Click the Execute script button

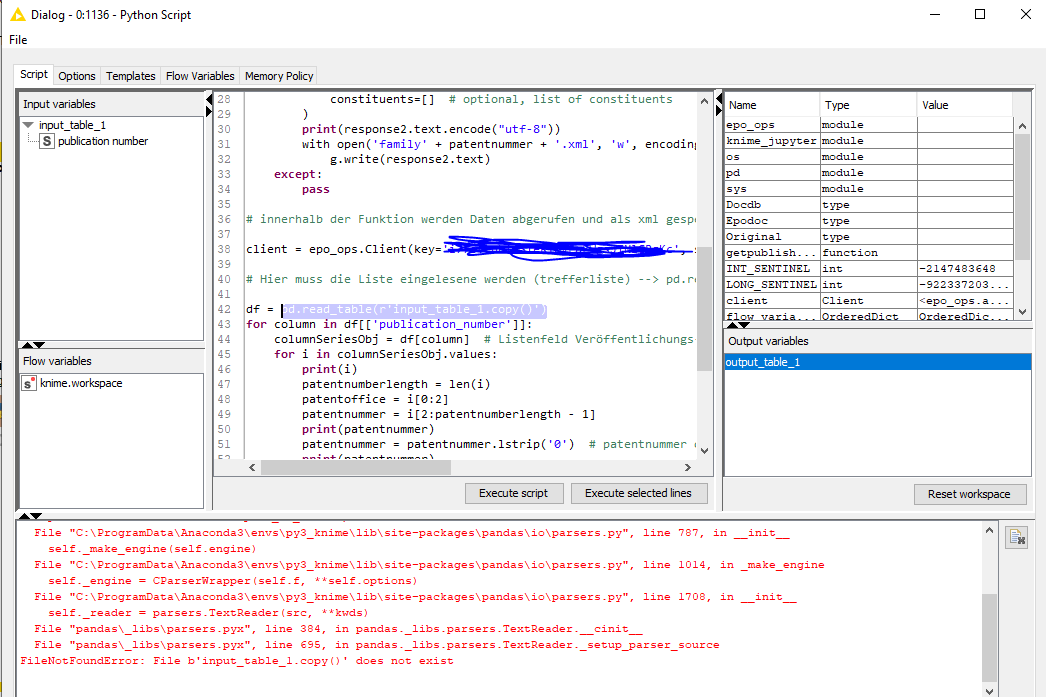(x=514, y=494)
